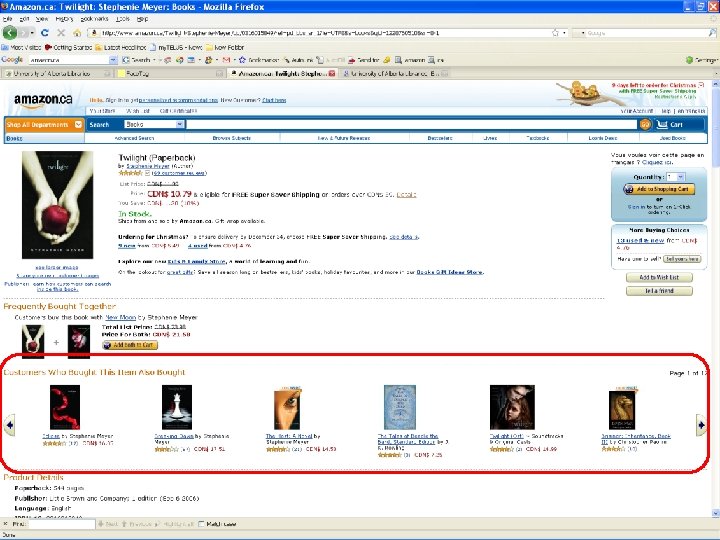Viewport: 720px width, 540px height.
Task: Click Bestsellers in Books navigation
Action: tap(439, 138)
